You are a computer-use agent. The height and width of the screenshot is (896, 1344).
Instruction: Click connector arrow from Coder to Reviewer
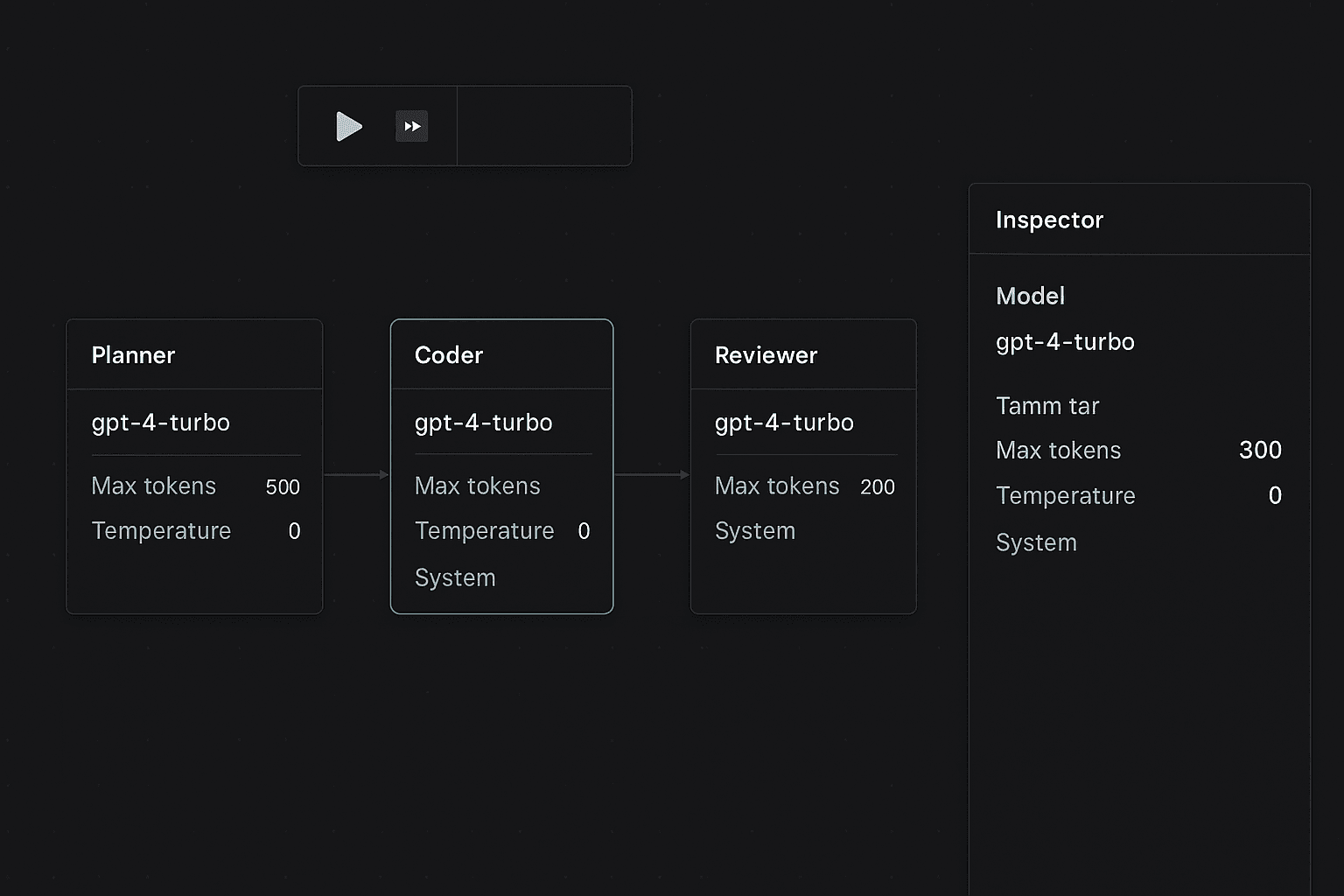652,474
